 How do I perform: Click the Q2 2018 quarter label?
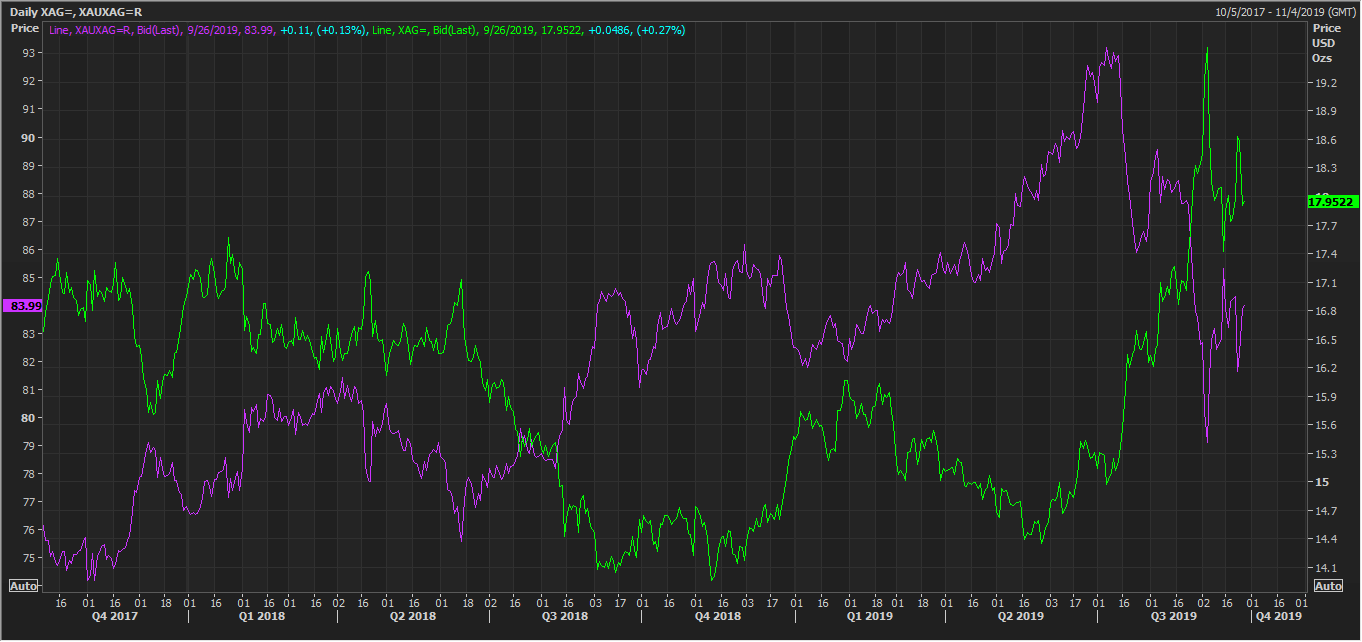click(x=411, y=617)
